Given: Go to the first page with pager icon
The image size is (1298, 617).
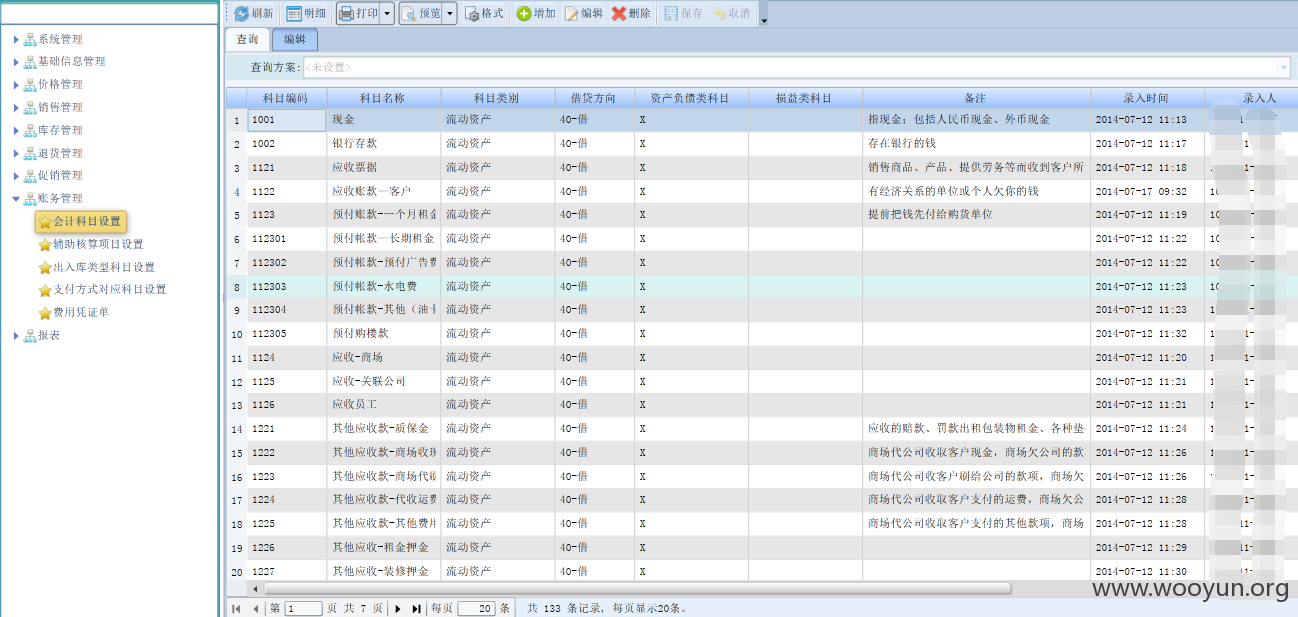Looking at the screenshot, I should tap(236, 608).
